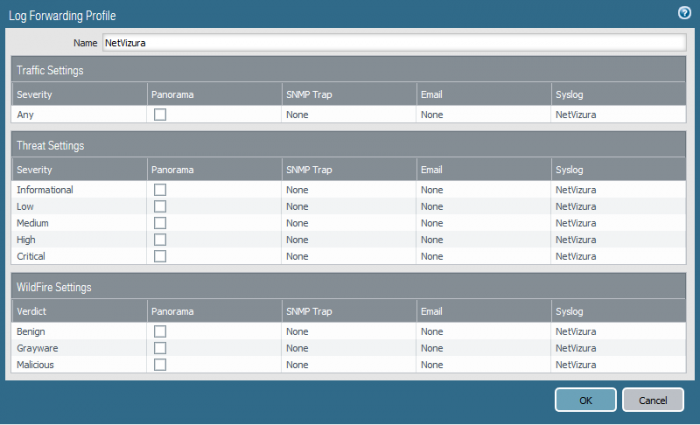The image size is (700, 425).
Task: Click SNMP Trap None for Critical row
Action: click(x=297, y=256)
